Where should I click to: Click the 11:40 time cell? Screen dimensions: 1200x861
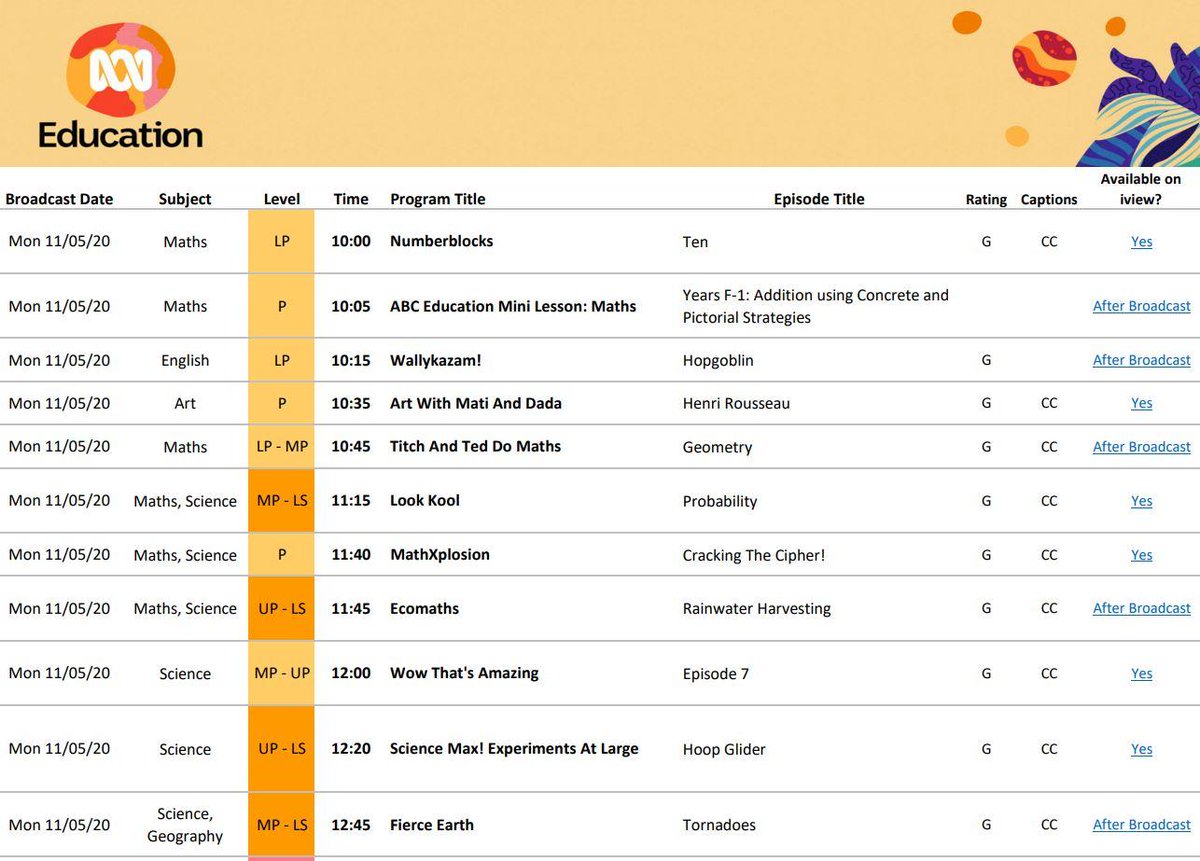tap(351, 555)
